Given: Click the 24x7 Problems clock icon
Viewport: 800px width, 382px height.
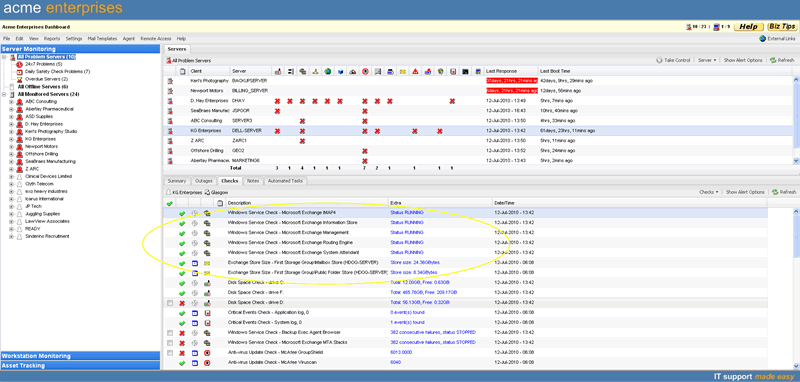Looking at the screenshot, I should click(20, 65).
